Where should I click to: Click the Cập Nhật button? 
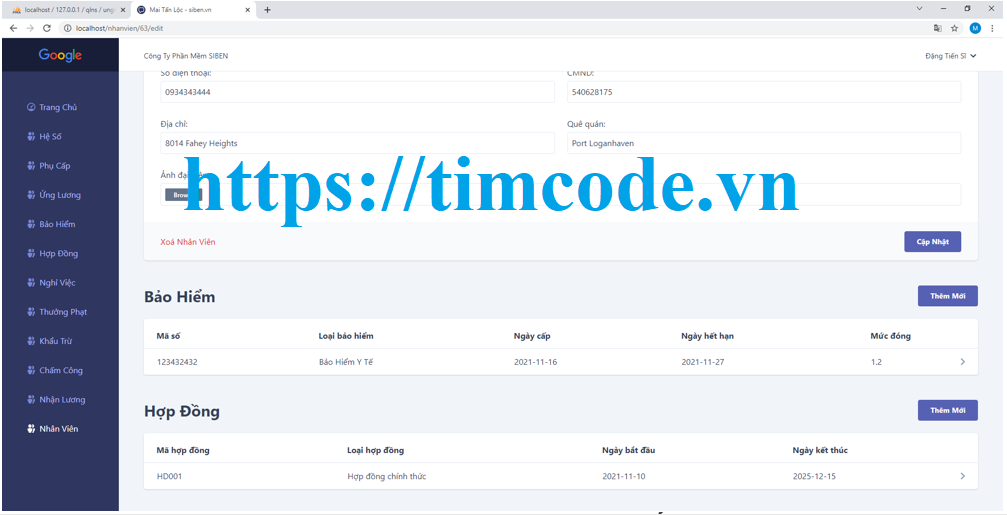coord(933,241)
